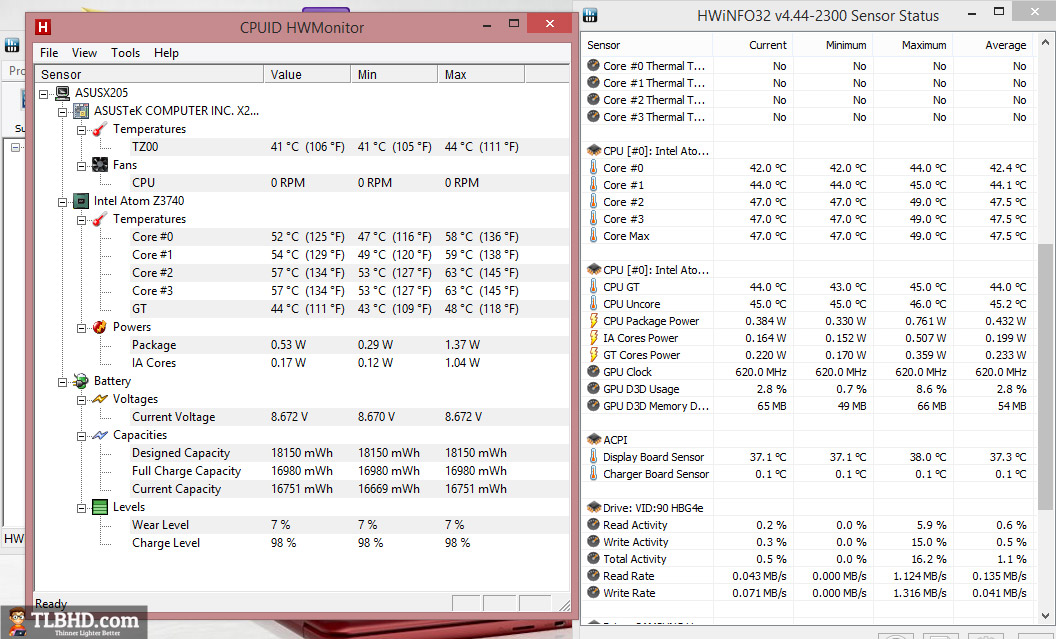Select the Total Activity row in HWiNFO32
This screenshot has height=639, width=1056.
click(808, 558)
